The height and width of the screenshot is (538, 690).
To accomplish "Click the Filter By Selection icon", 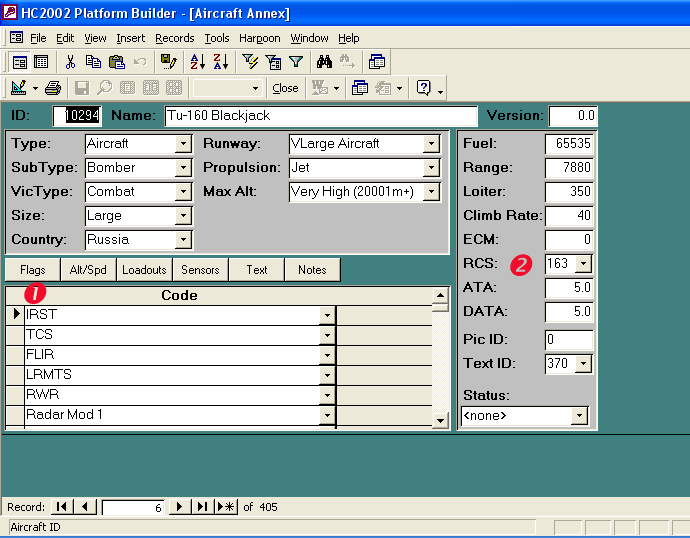I will click(x=250, y=62).
